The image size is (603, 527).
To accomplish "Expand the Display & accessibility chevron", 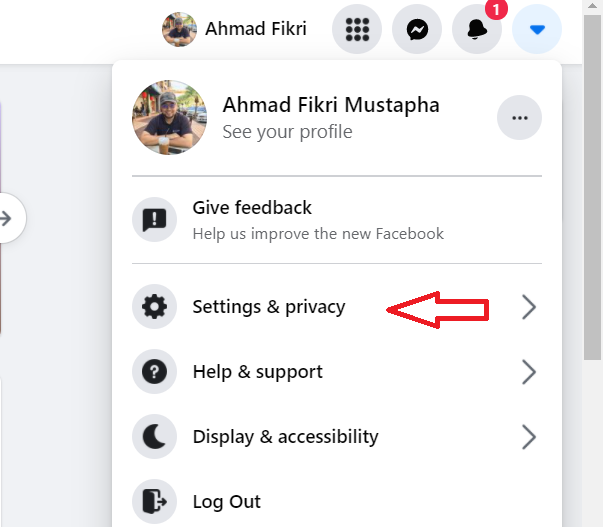I will click(529, 437).
